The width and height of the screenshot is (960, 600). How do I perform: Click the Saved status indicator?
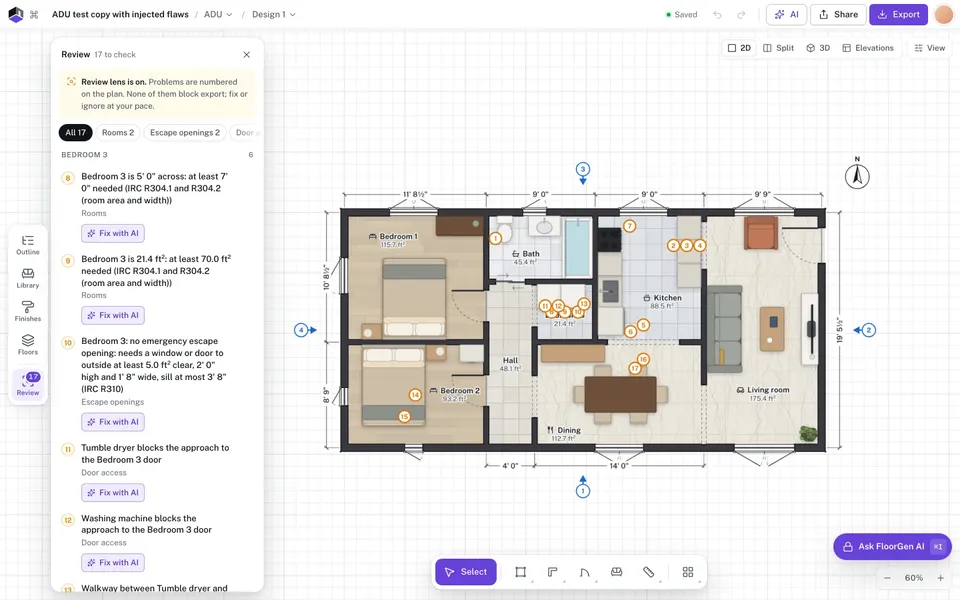coord(681,15)
